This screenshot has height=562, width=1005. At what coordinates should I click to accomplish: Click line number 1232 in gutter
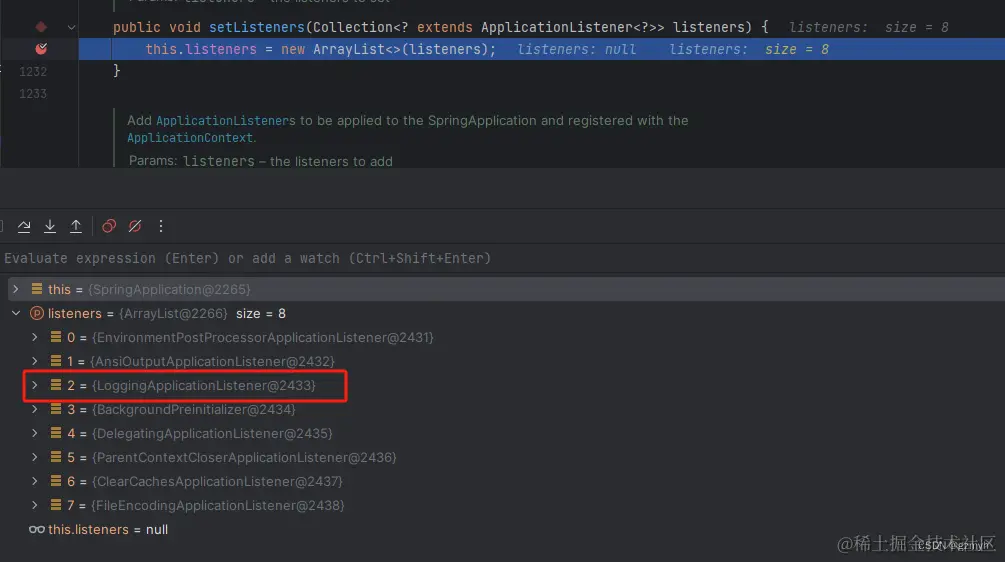[33, 72]
